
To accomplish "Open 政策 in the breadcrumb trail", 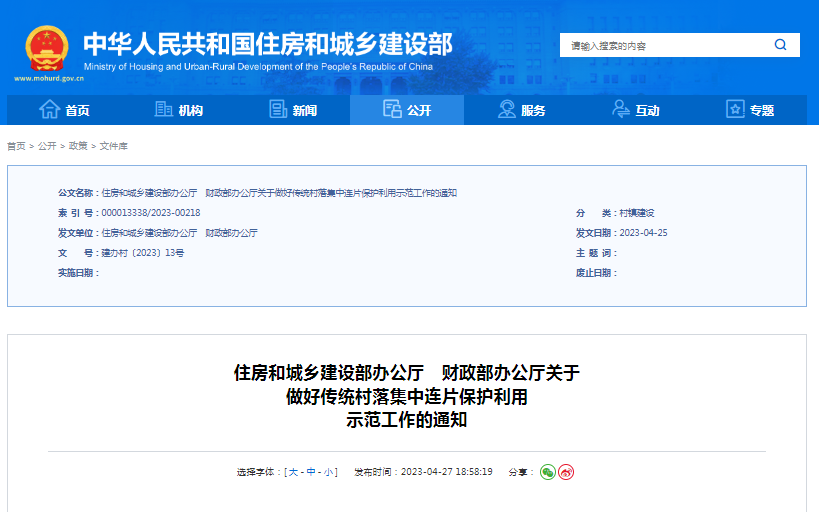I will click(x=78, y=146).
